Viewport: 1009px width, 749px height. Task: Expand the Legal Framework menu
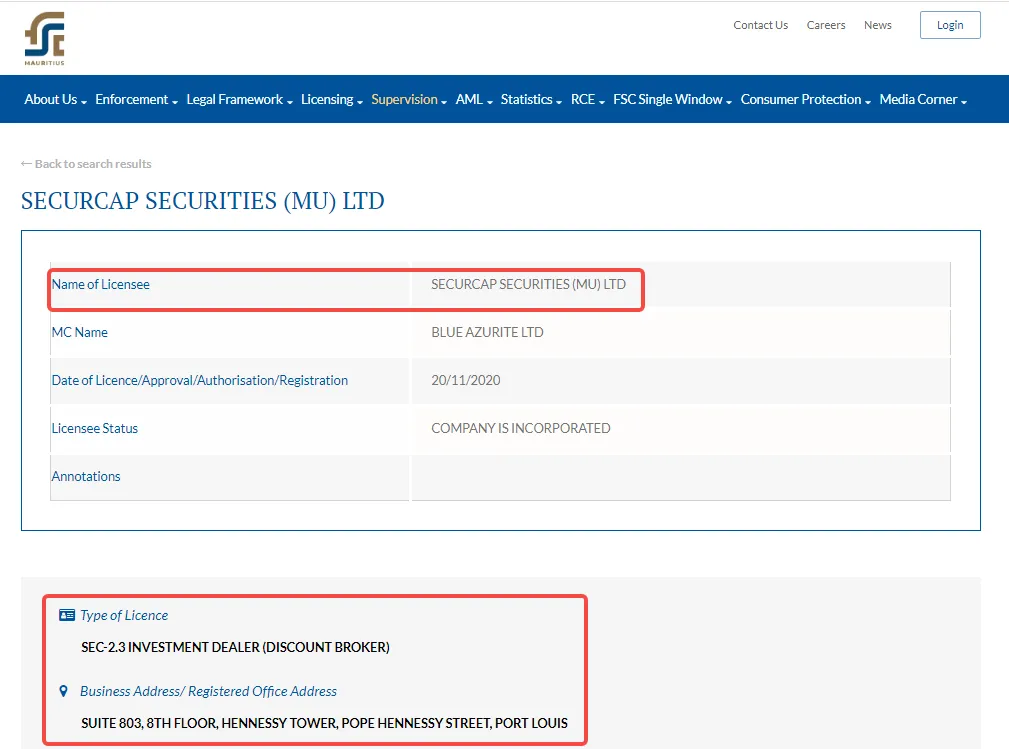[x=239, y=100]
